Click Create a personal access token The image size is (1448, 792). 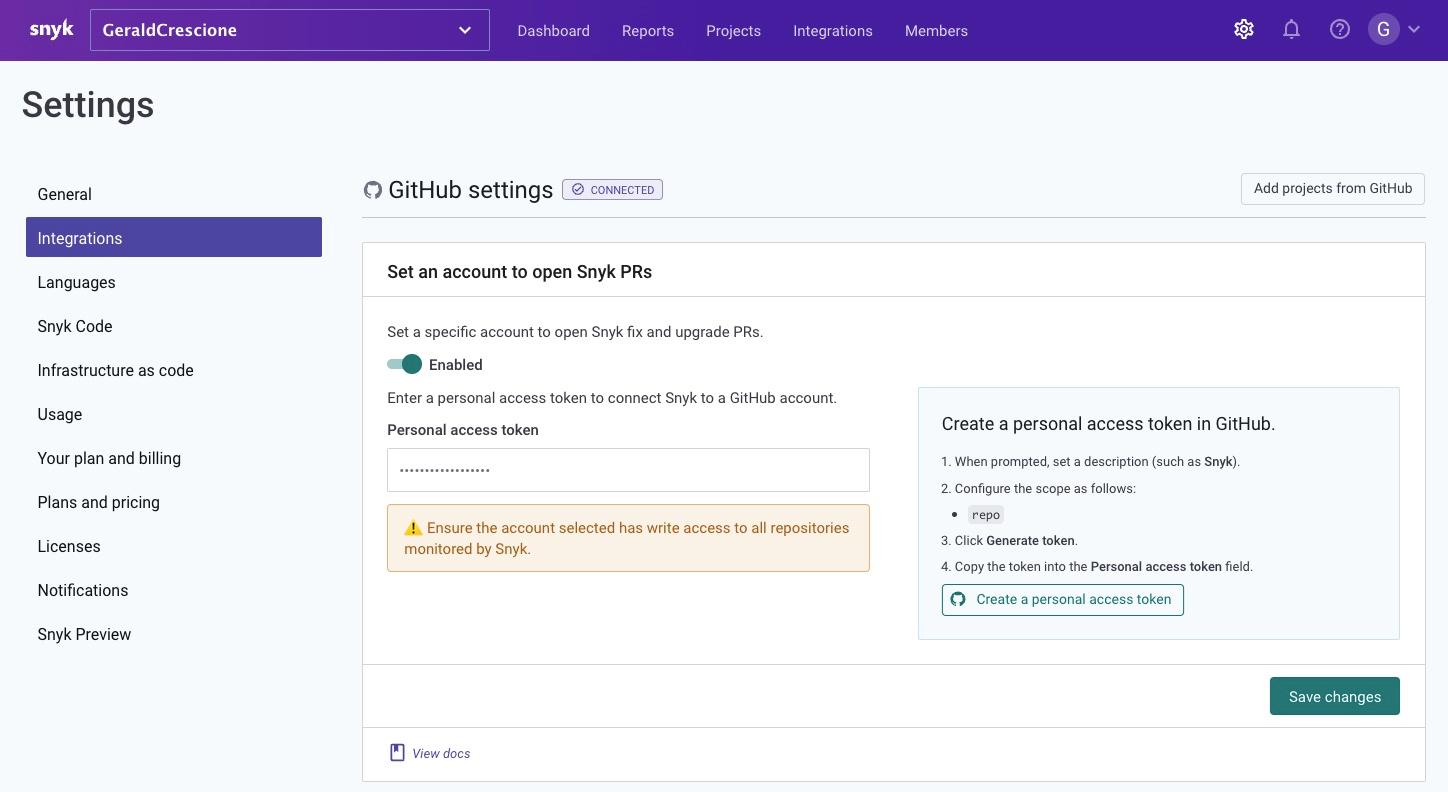(1062, 599)
